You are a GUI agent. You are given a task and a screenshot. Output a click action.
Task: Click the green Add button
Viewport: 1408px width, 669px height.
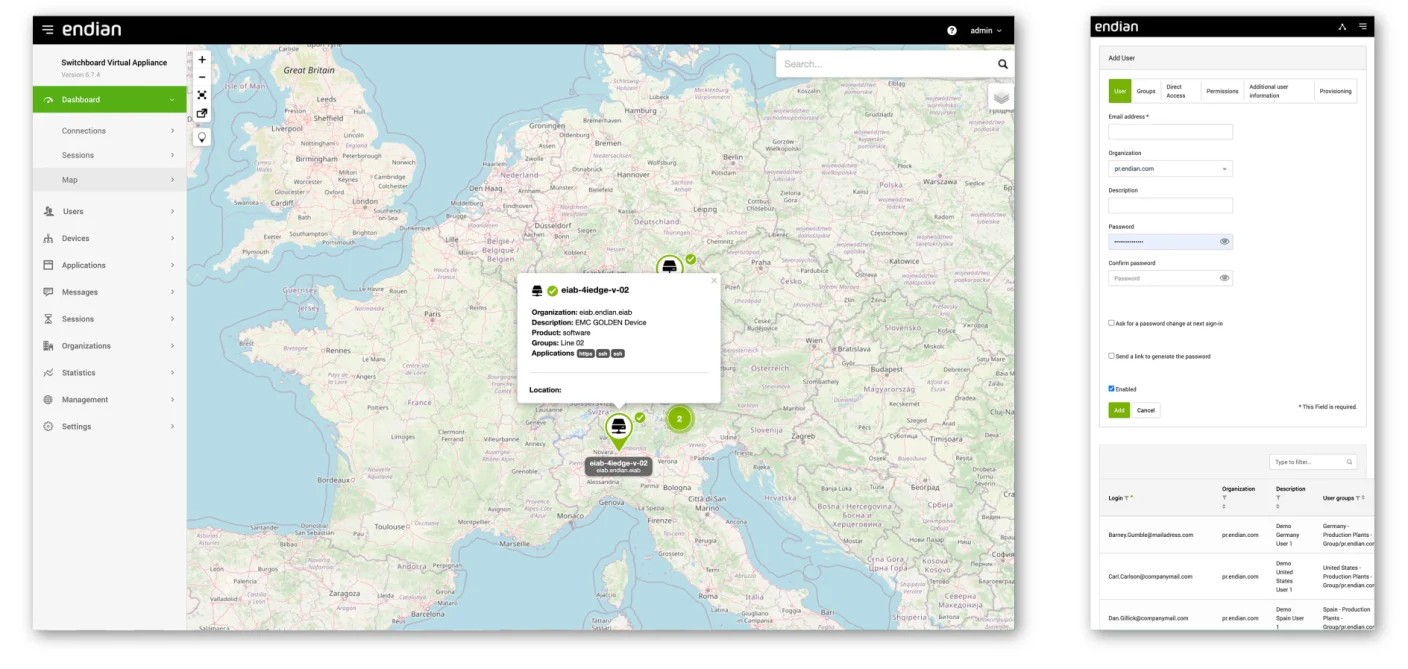click(1118, 410)
